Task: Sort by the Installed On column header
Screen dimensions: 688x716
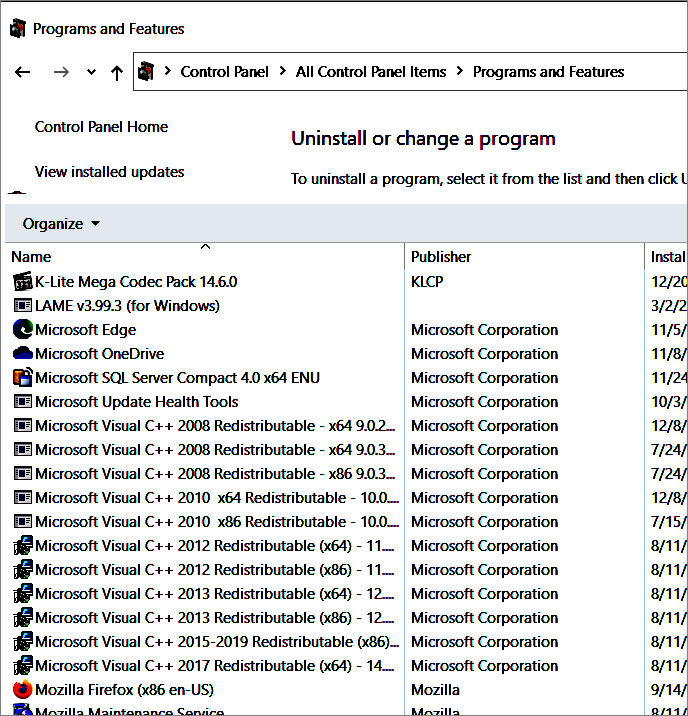Action: [667, 257]
